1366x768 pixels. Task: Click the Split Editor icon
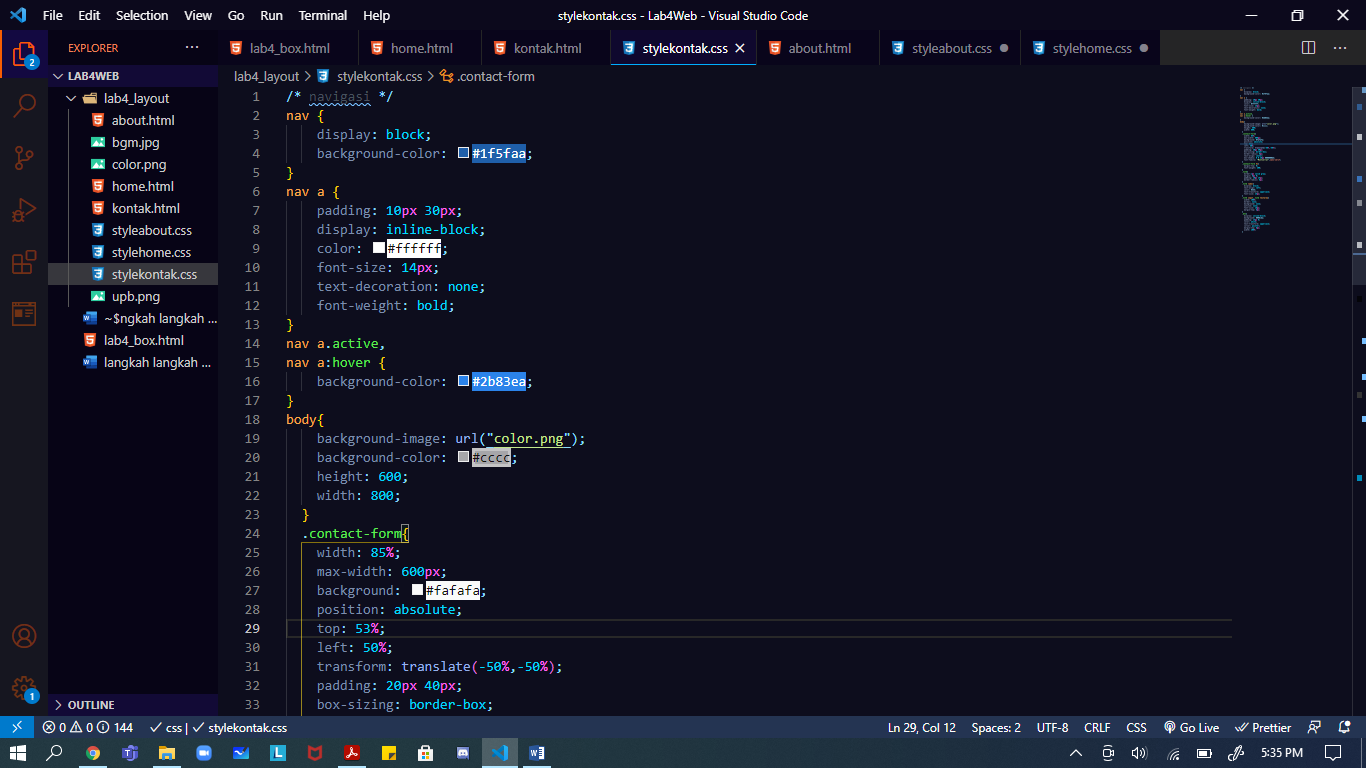(1307, 47)
